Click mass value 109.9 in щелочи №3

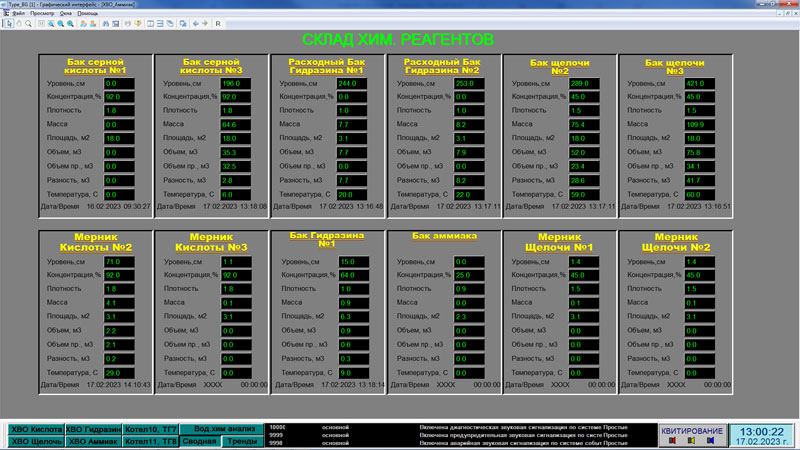(x=699, y=124)
